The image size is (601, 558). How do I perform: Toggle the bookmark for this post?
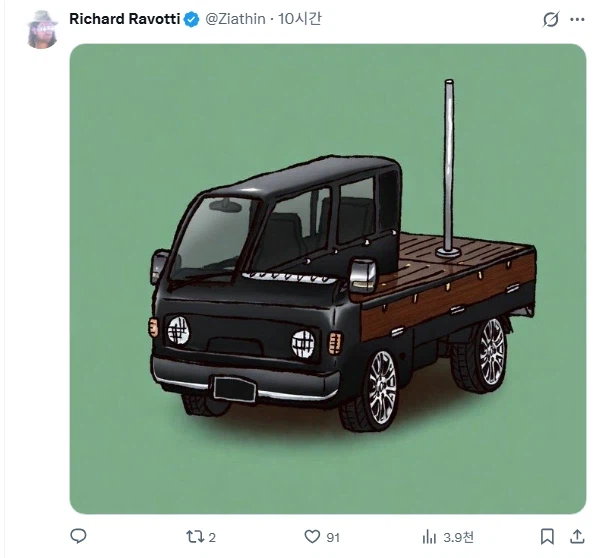tap(547, 536)
